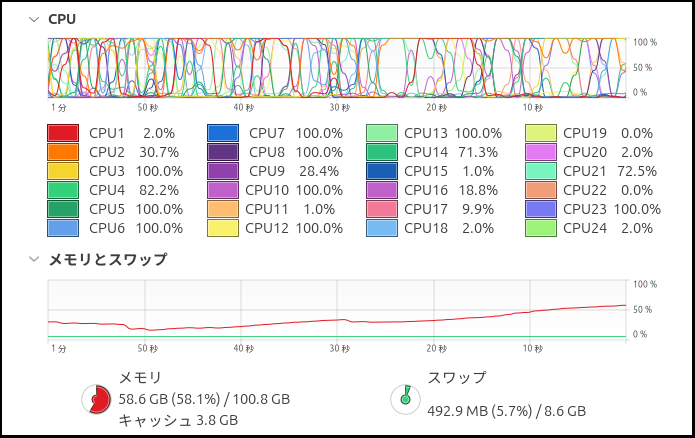695x438 pixels.
Task: Click the pink CPU17 color swatch
Action: tap(381, 209)
